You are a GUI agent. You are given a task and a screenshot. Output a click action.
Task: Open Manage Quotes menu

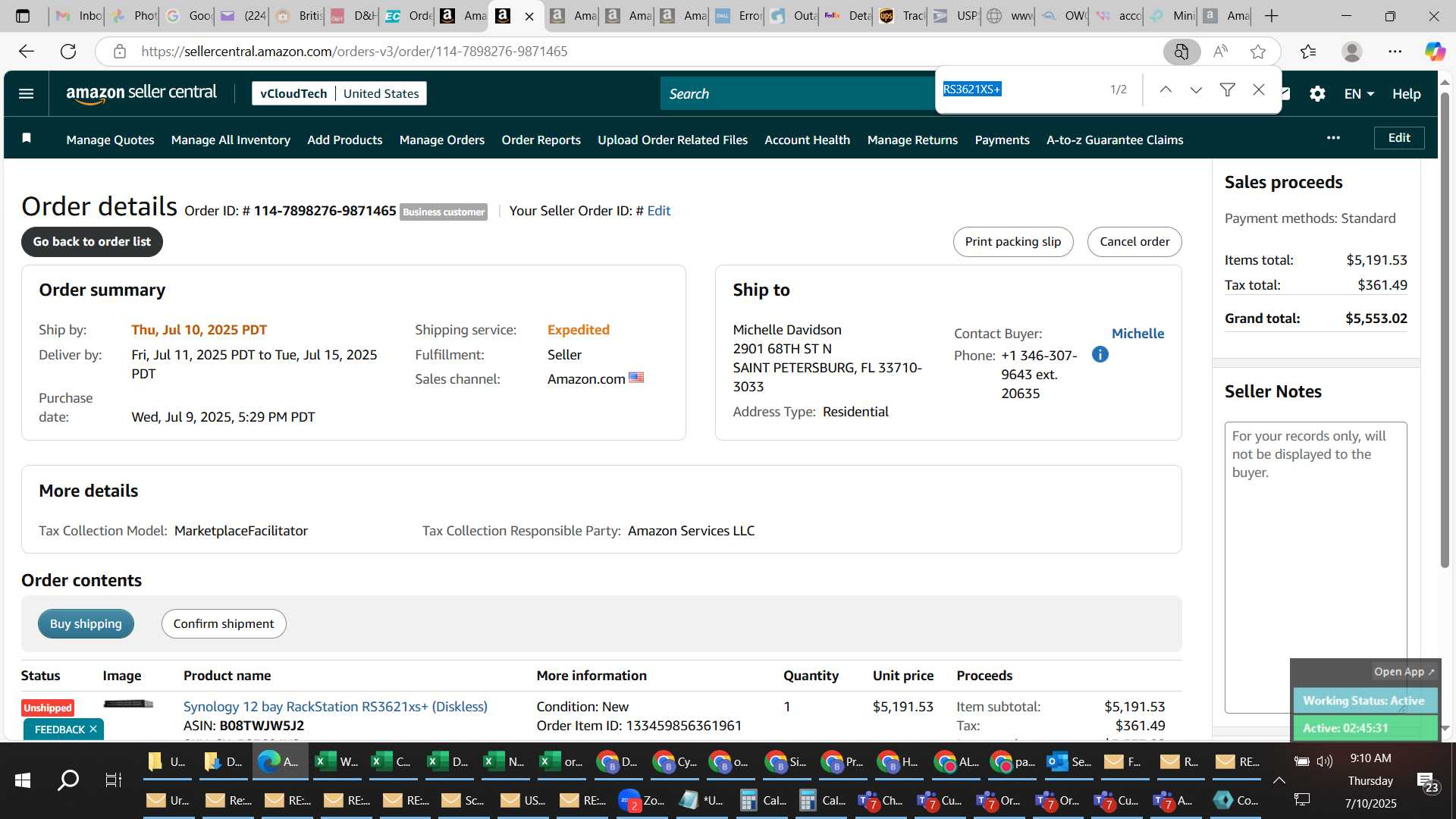coord(110,140)
